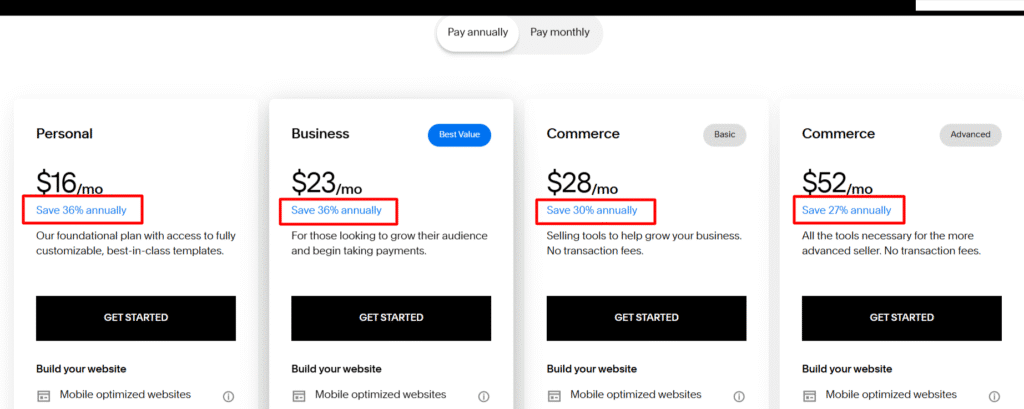Get started with the Personal plan
Screen dimensions: 1024x409
136,318
